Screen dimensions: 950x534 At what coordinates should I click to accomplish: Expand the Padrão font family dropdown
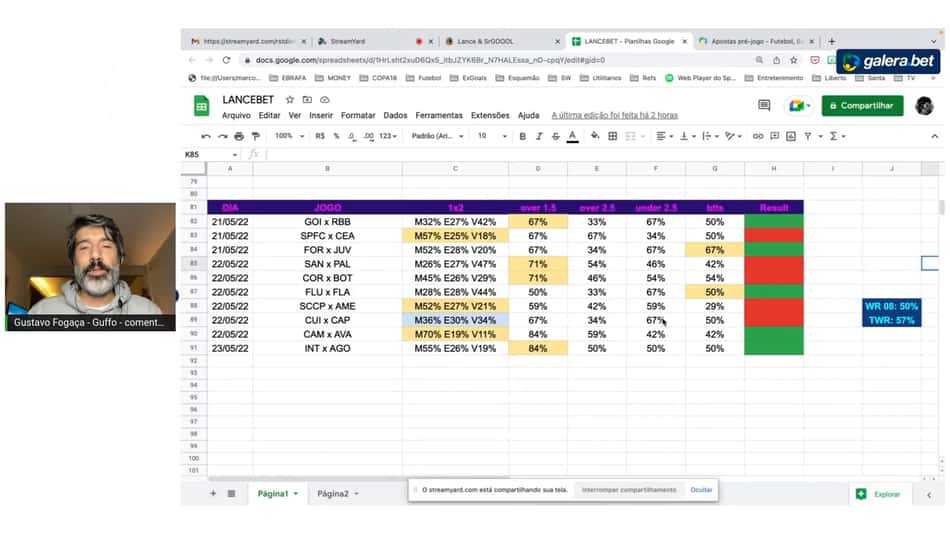(x=437, y=136)
